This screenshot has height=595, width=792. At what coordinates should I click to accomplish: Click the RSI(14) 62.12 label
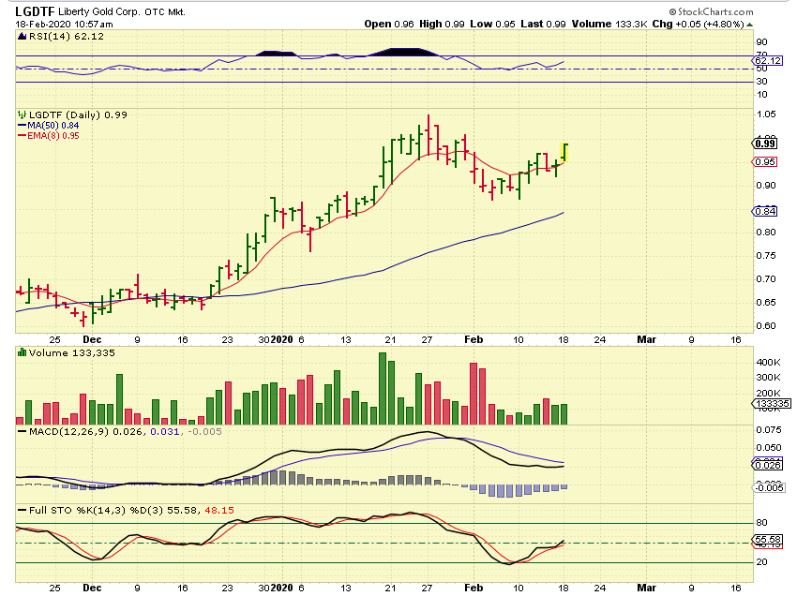tap(66, 36)
